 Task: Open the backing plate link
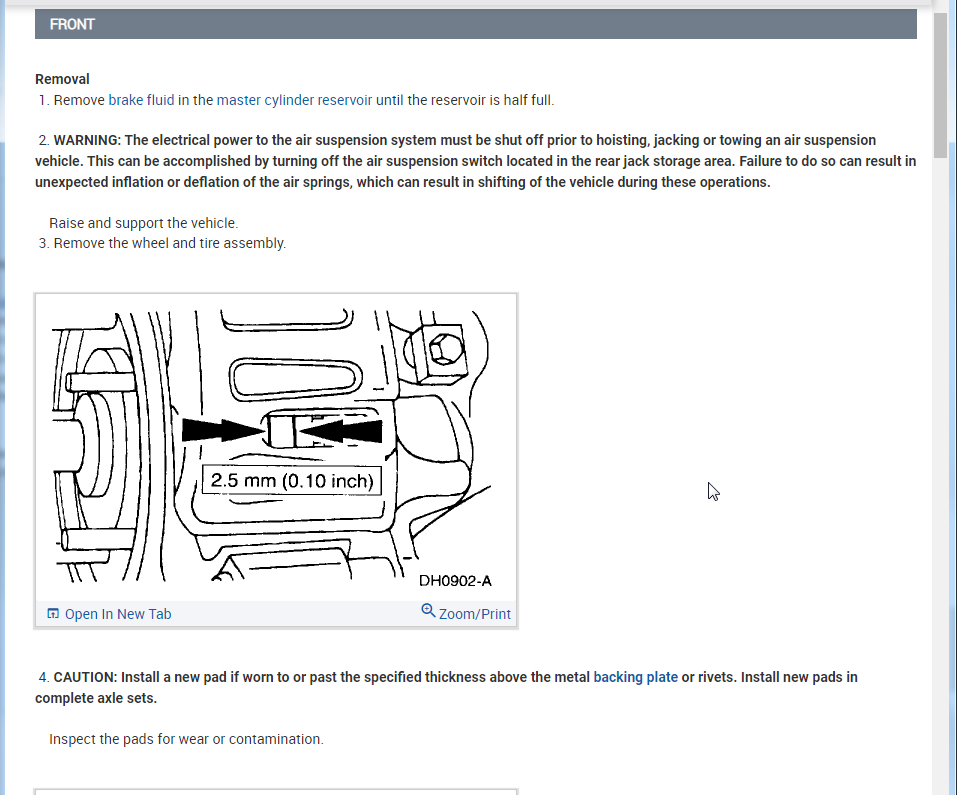(635, 677)
